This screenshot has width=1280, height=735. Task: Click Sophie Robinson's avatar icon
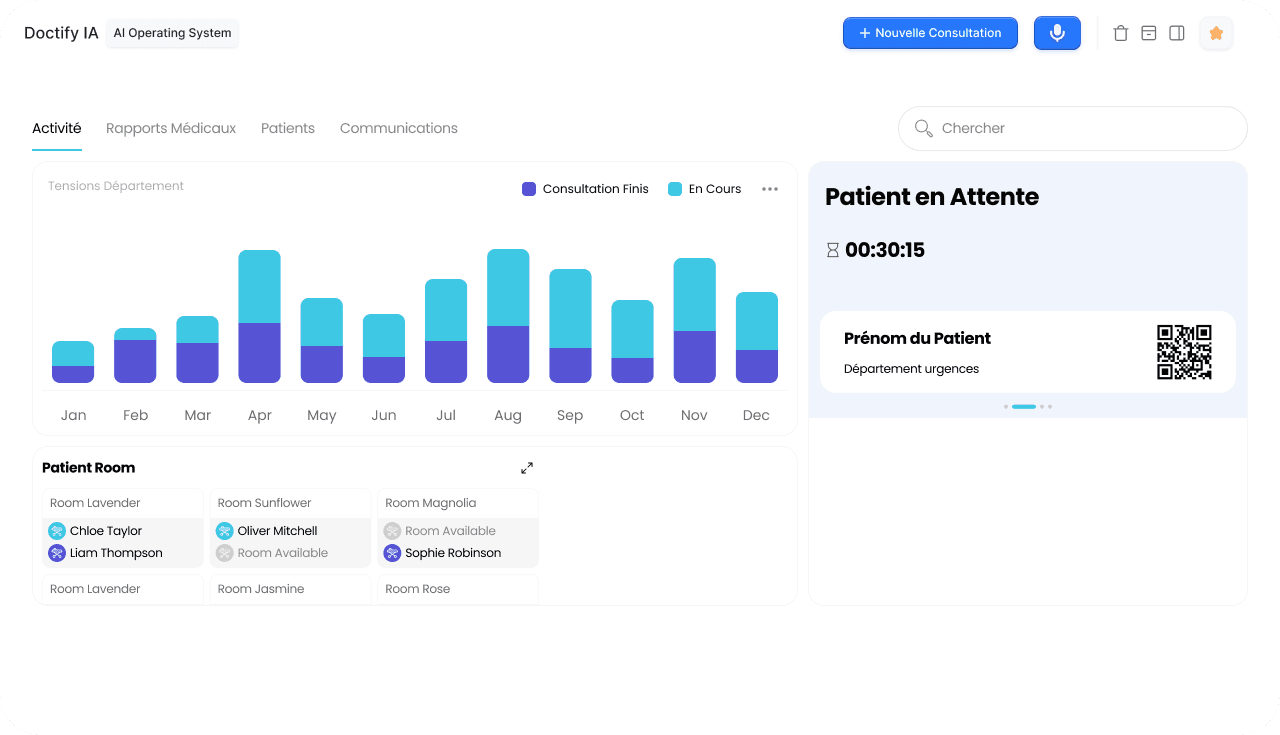[393, 553]
